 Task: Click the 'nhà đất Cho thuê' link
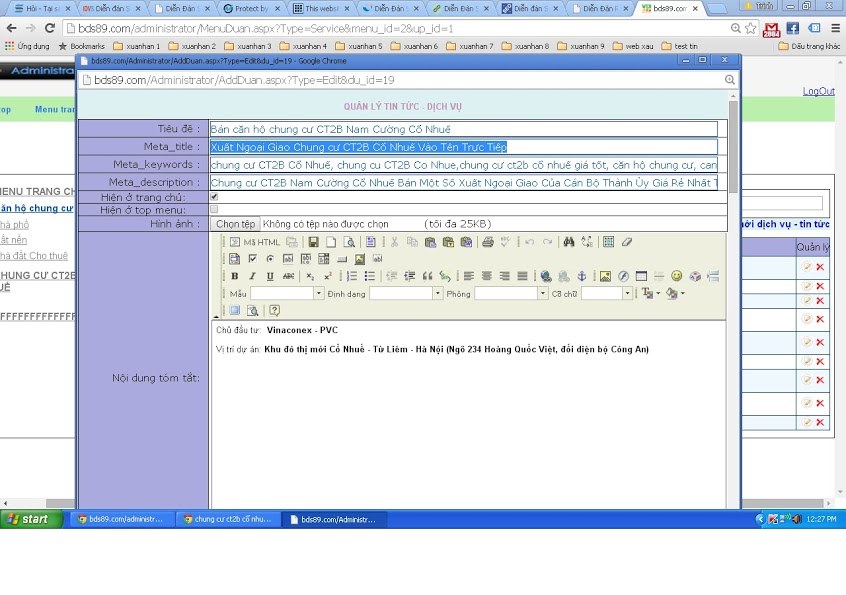tap(34, 256)
